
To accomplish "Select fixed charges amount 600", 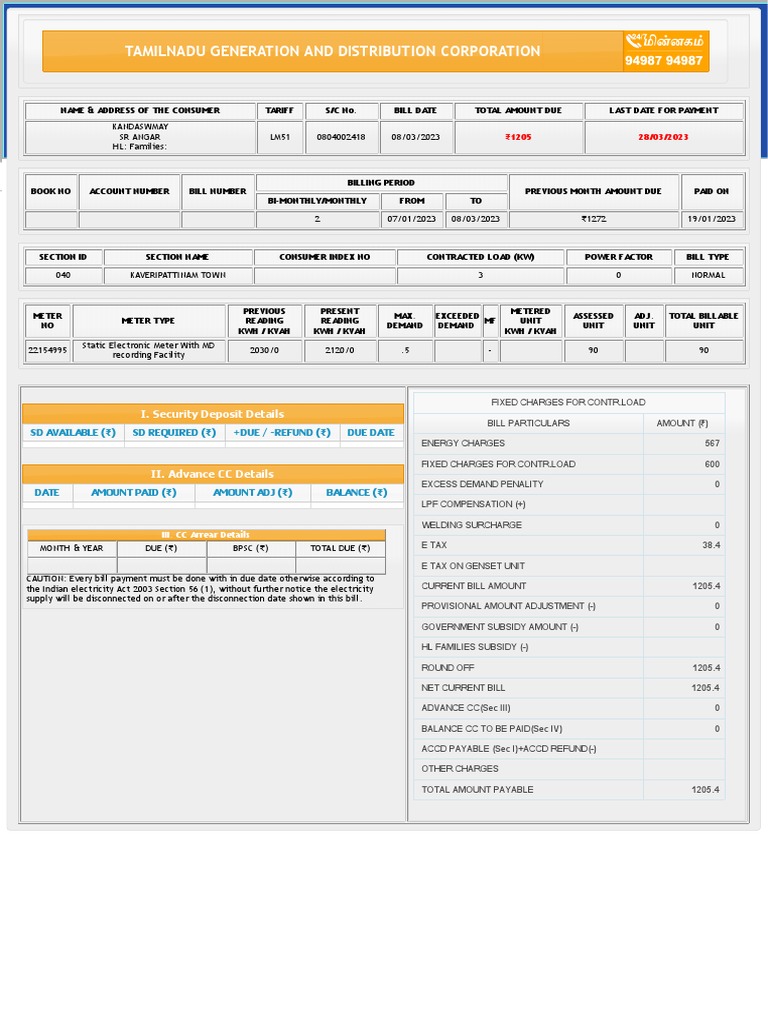I will [712, 464].
